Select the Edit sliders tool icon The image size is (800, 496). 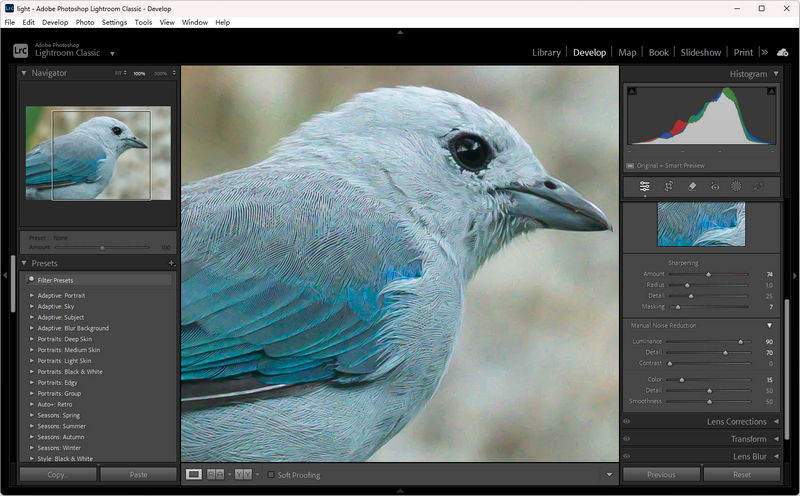[x=645, y=186]
